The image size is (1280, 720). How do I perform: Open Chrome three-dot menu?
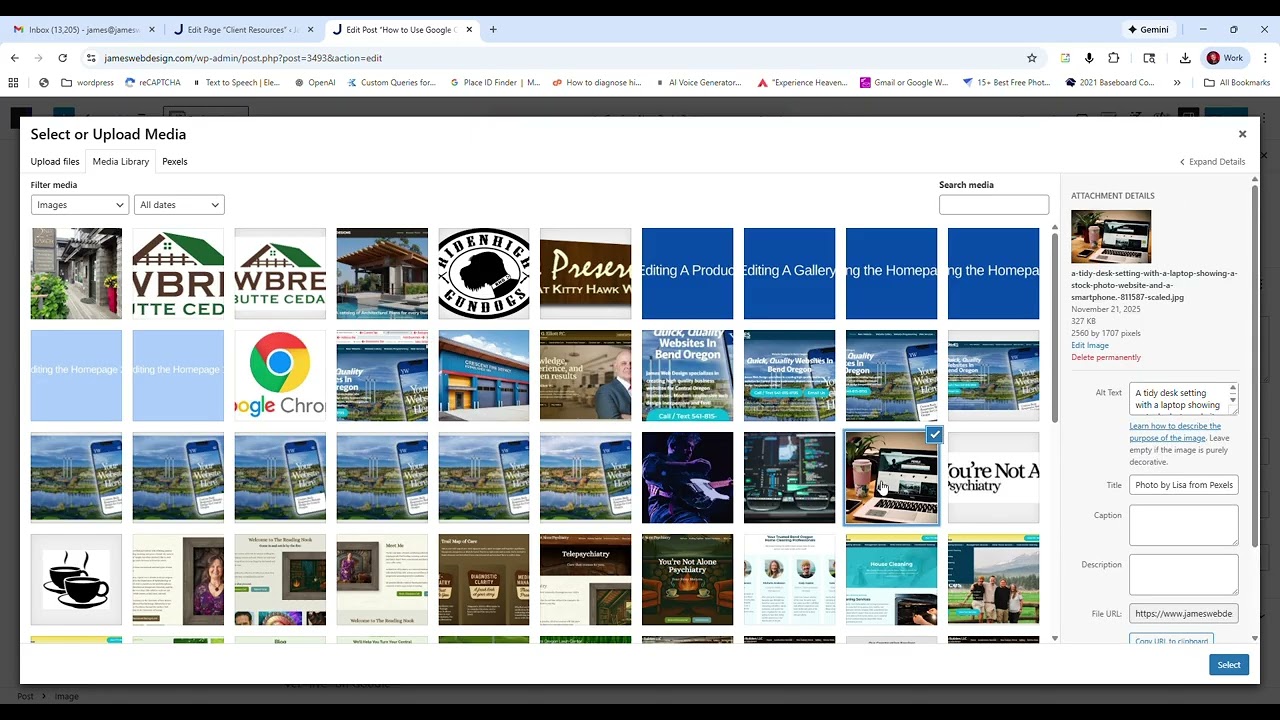click(1266, 58)
